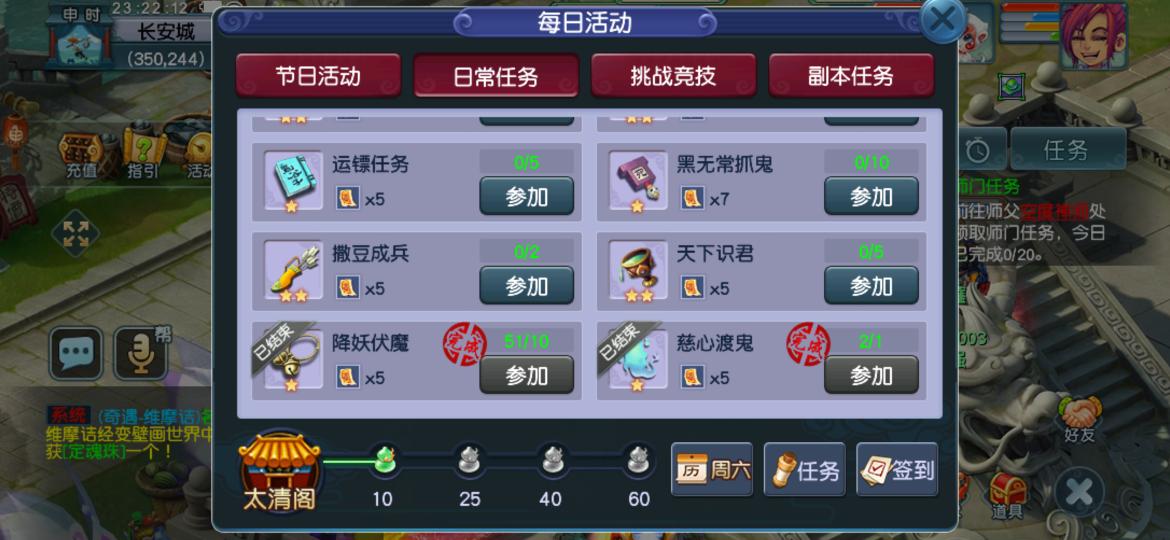1170x540 pixels.
Task: Select the 撒豆成兵 task icon
Action: (293, 270)
